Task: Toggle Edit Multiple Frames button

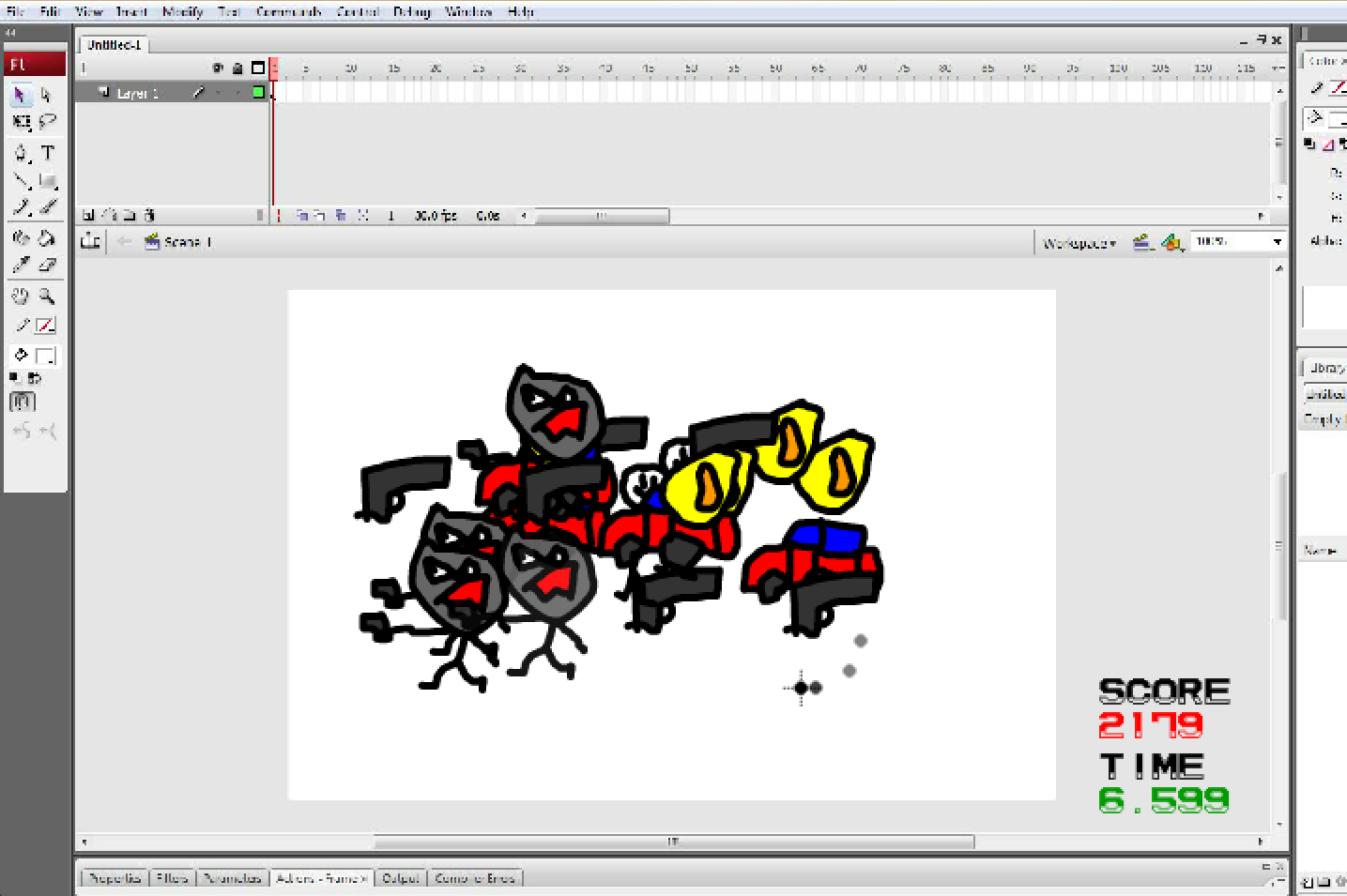Action: click(x=341, y=216)
